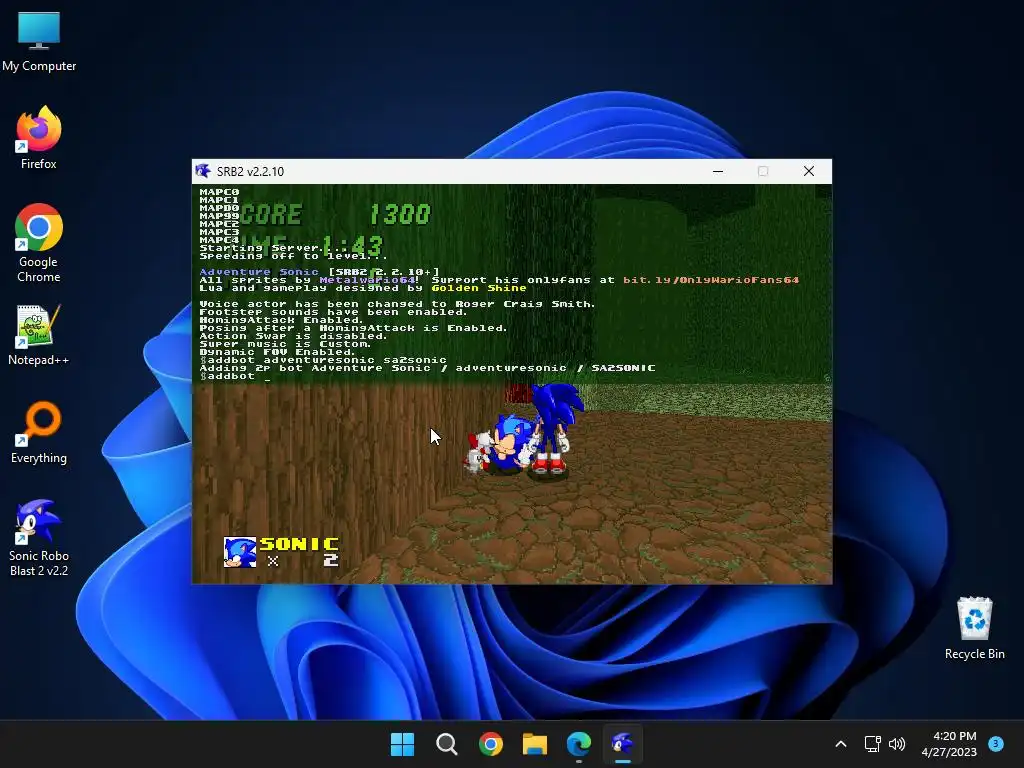Click the Sonic life icon in HUD
This screenshot has height=768, width=1024.
[x=240, y=552]
